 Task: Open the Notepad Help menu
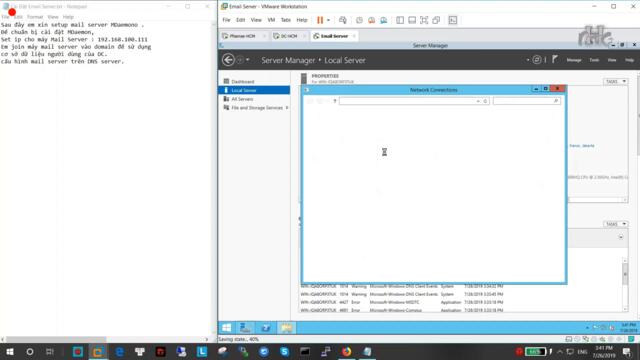click(x=68, y=17)
